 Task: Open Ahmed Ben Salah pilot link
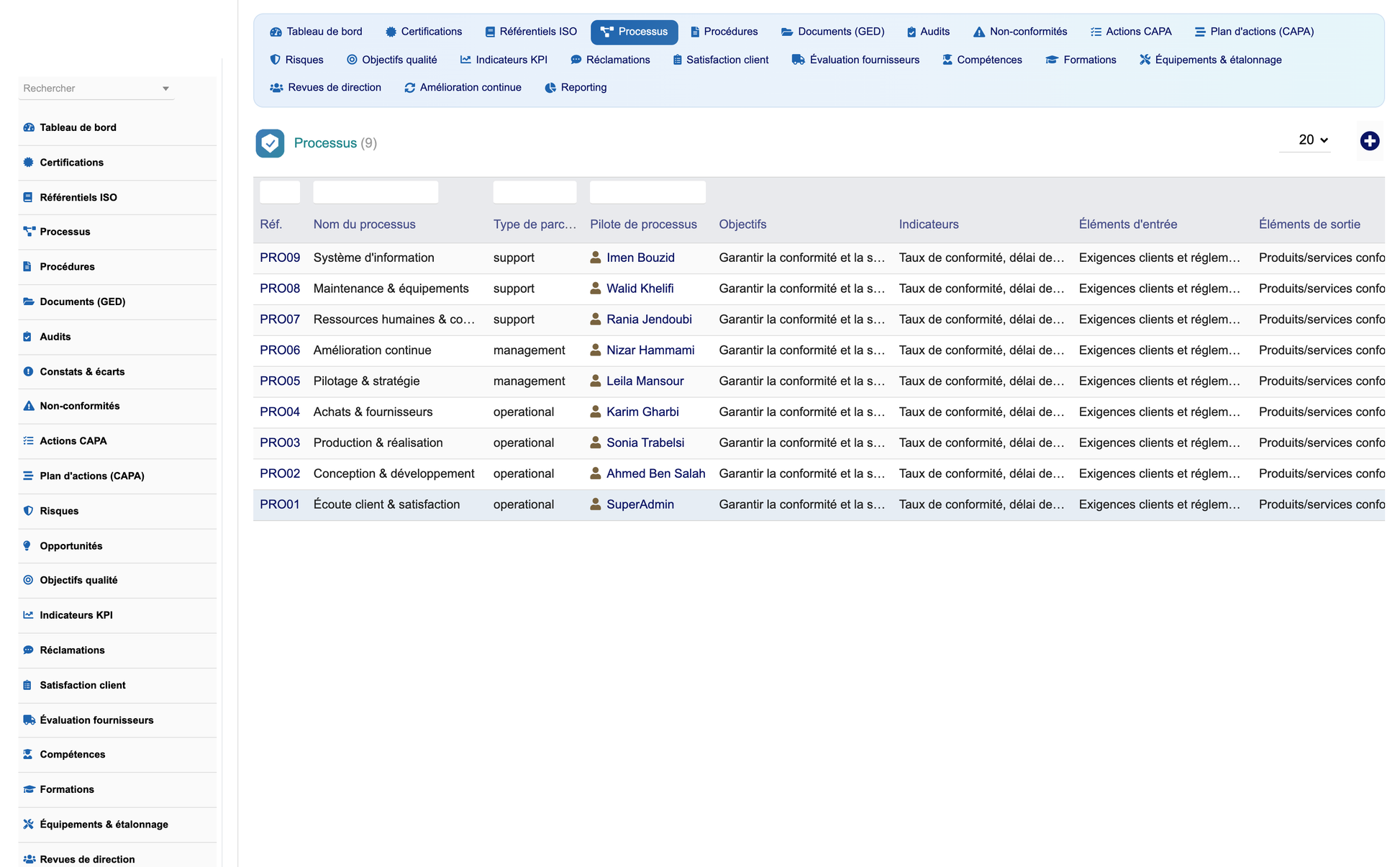(656, 473)
